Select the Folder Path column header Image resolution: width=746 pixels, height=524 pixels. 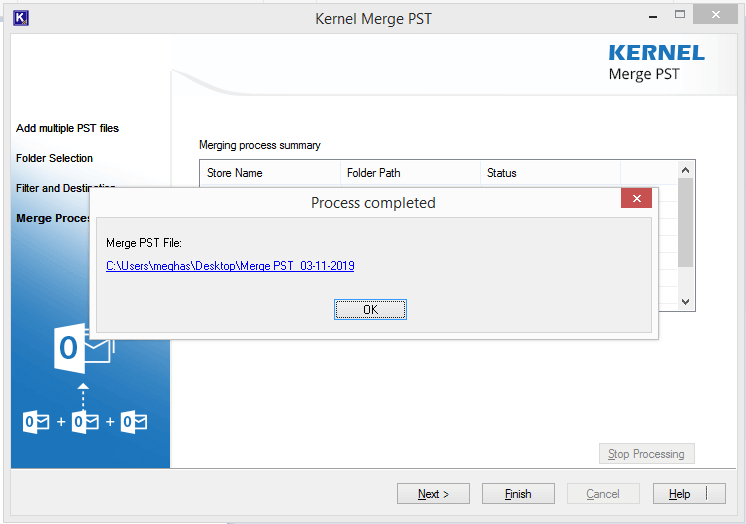coord(410,173)
